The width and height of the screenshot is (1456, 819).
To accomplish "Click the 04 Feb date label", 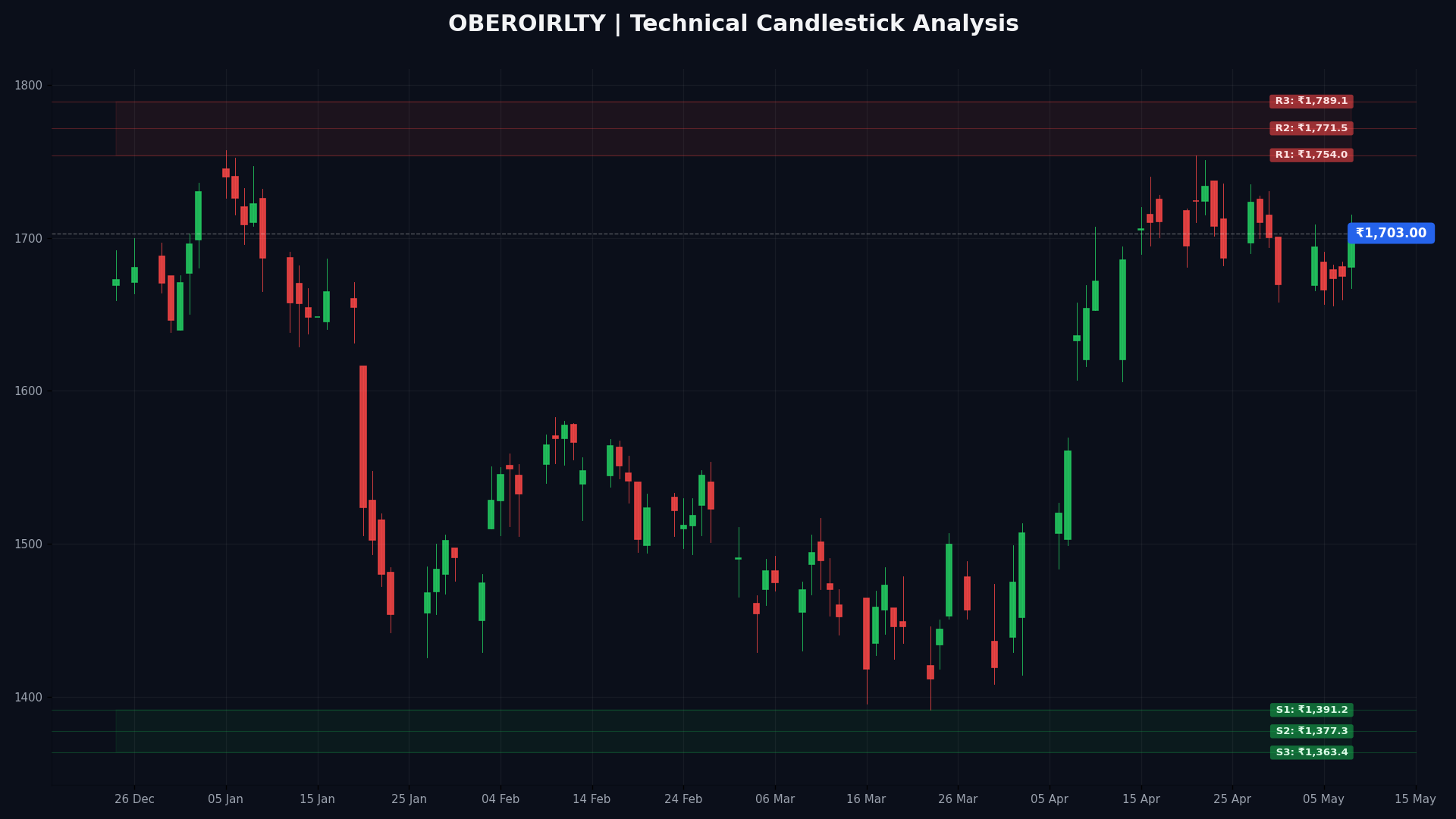I will (500, 799).
